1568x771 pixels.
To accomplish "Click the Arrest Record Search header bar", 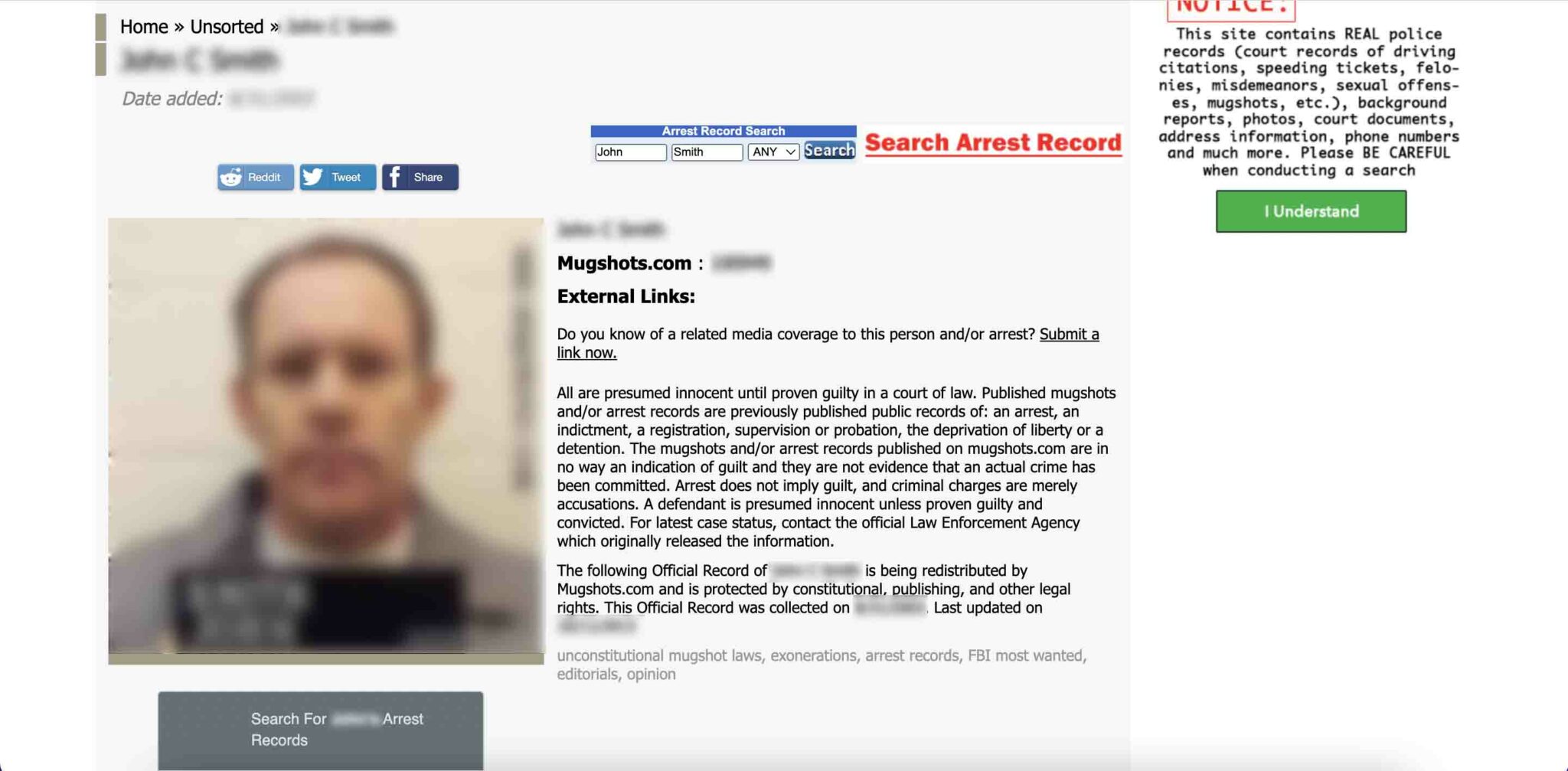I will [724, 131].
